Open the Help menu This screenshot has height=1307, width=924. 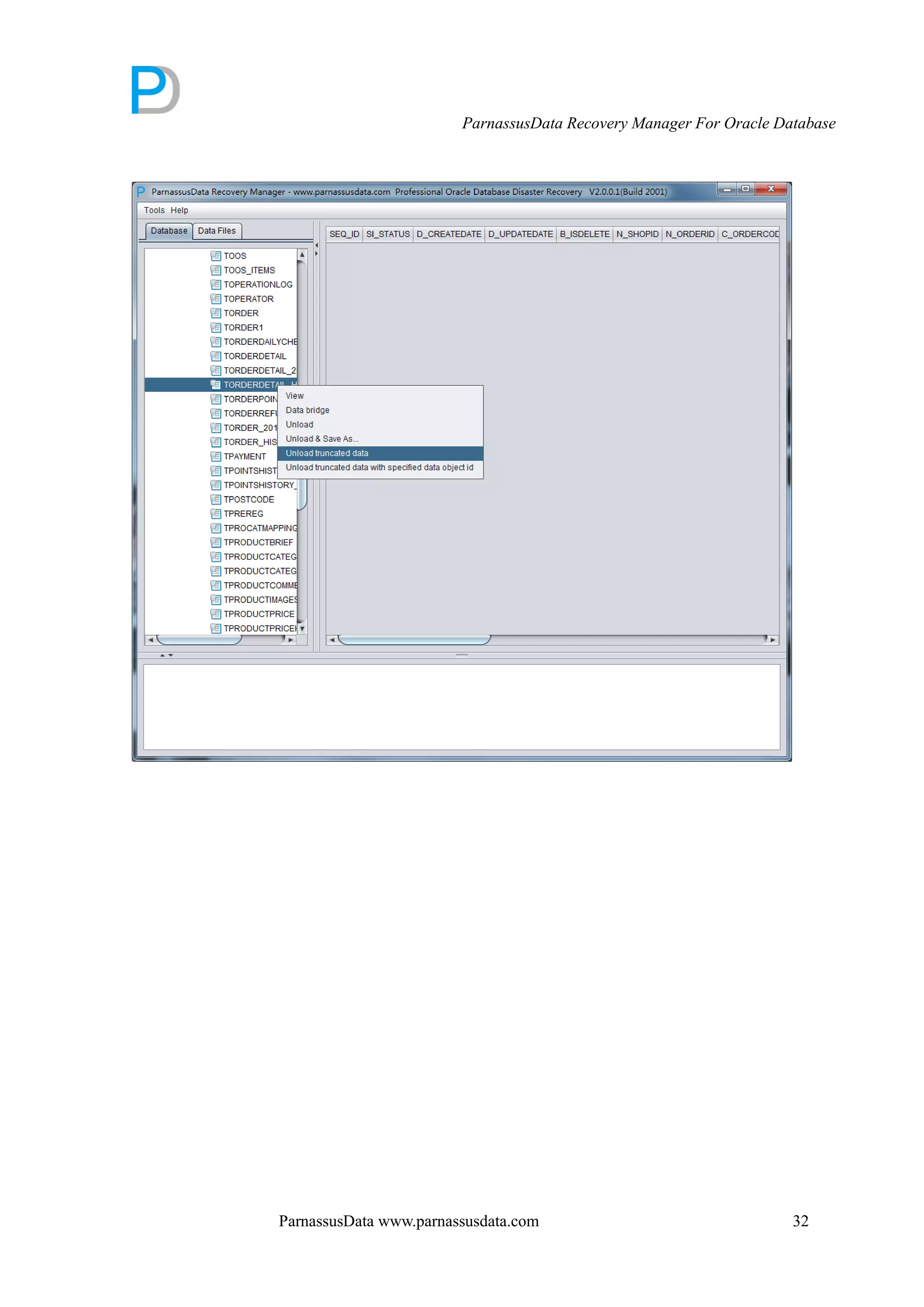pos(179,210)
